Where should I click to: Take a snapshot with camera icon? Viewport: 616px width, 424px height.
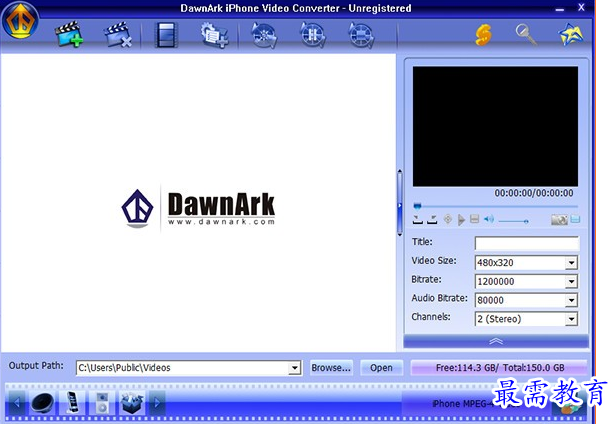click(559, 220)
